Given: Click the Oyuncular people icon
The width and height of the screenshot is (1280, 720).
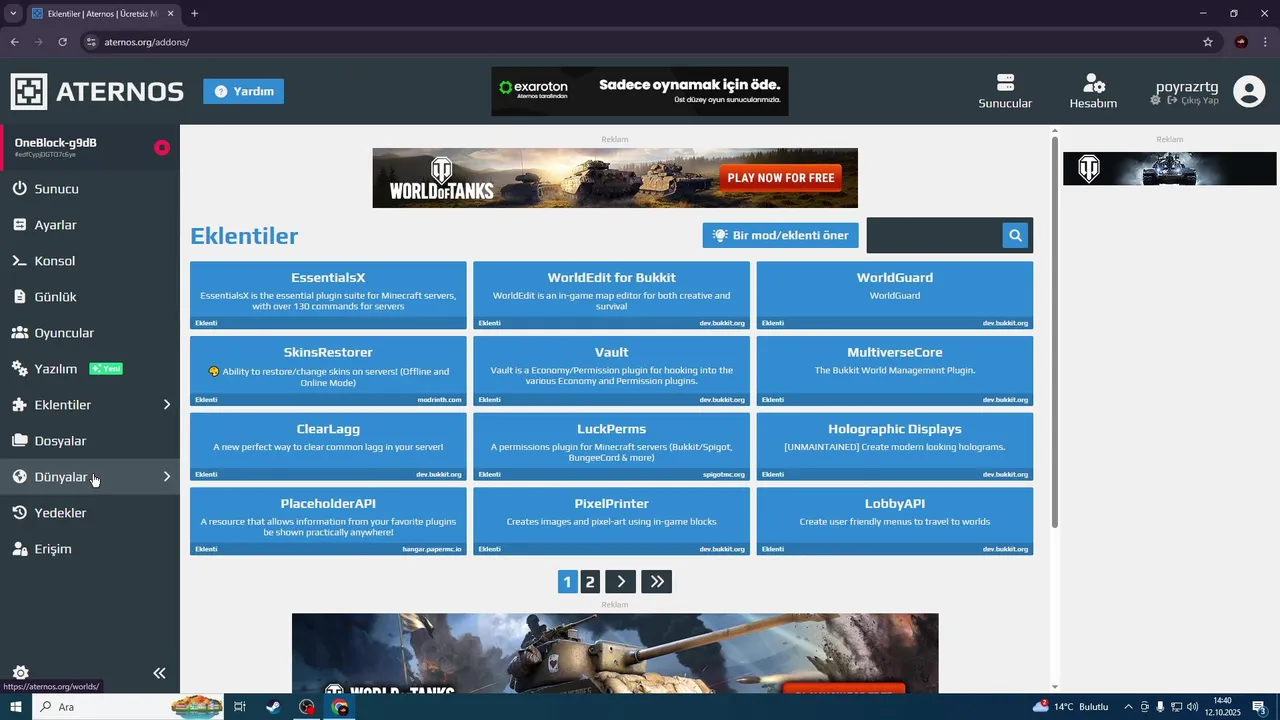Looking at the screenshot, I should click(x=19, y=333).
